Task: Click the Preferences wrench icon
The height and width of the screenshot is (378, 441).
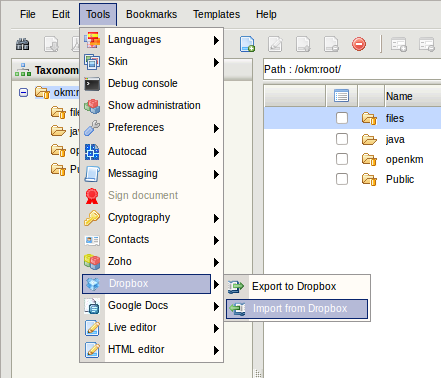Action: (92, 128)
